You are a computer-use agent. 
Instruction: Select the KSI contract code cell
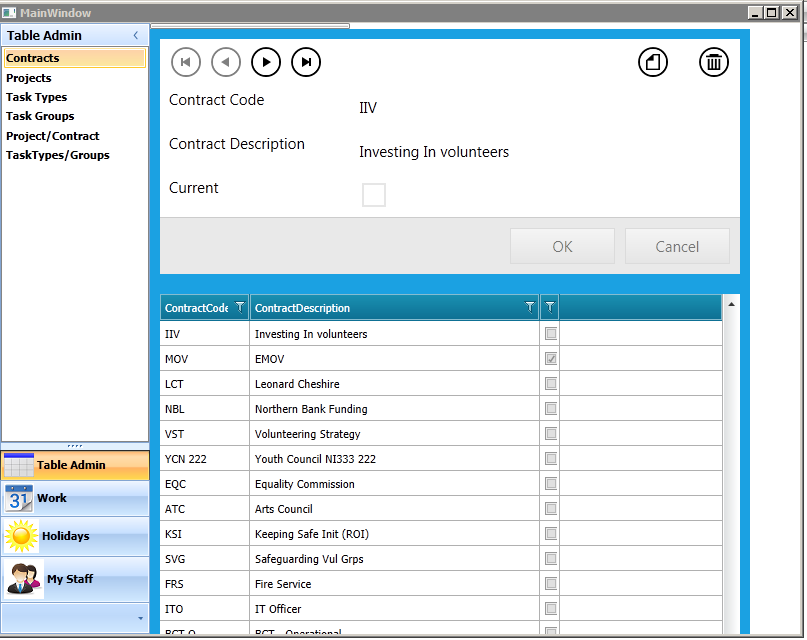(x=205, y=534)
